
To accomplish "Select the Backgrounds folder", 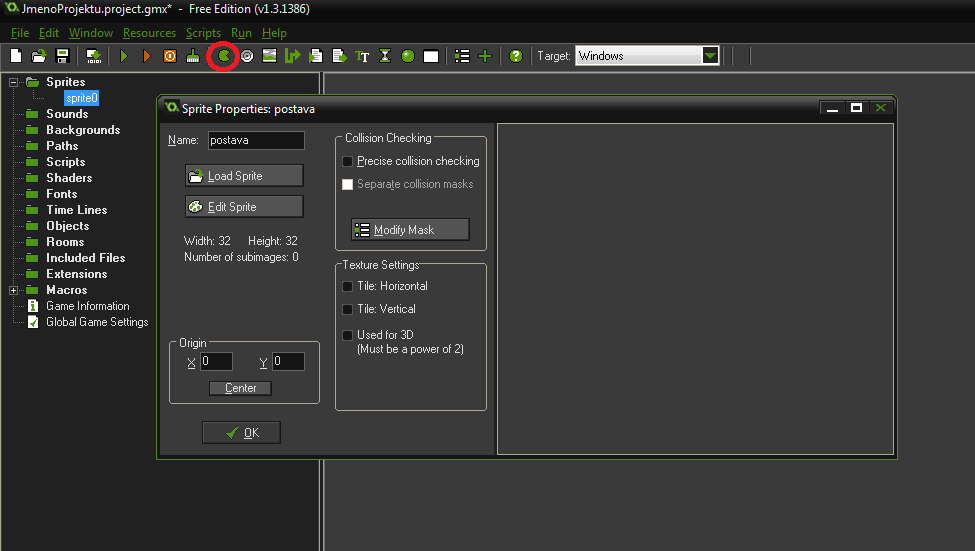I will click(x=83, y=130).
